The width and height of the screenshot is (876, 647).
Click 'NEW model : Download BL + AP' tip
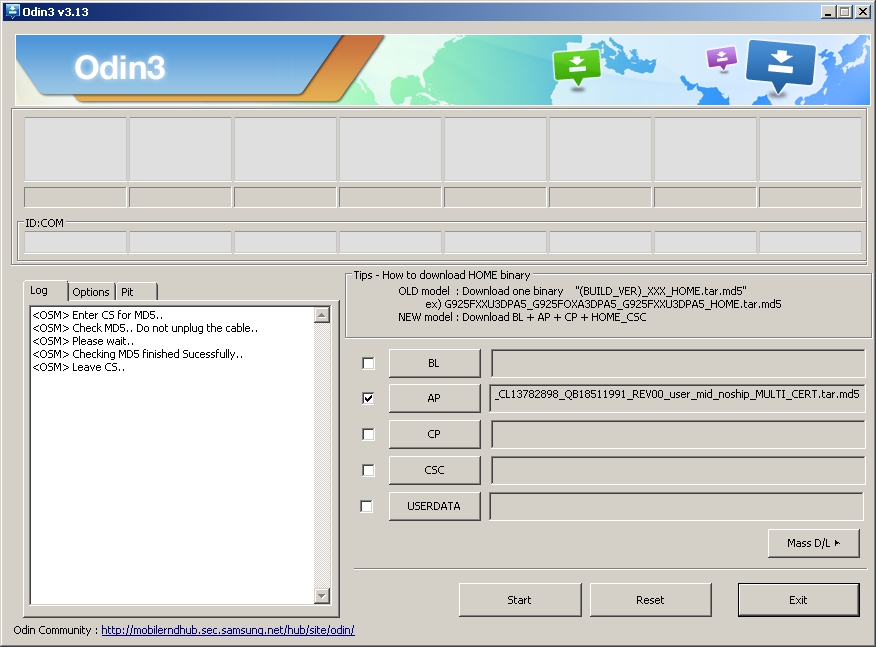coord(522,317)
